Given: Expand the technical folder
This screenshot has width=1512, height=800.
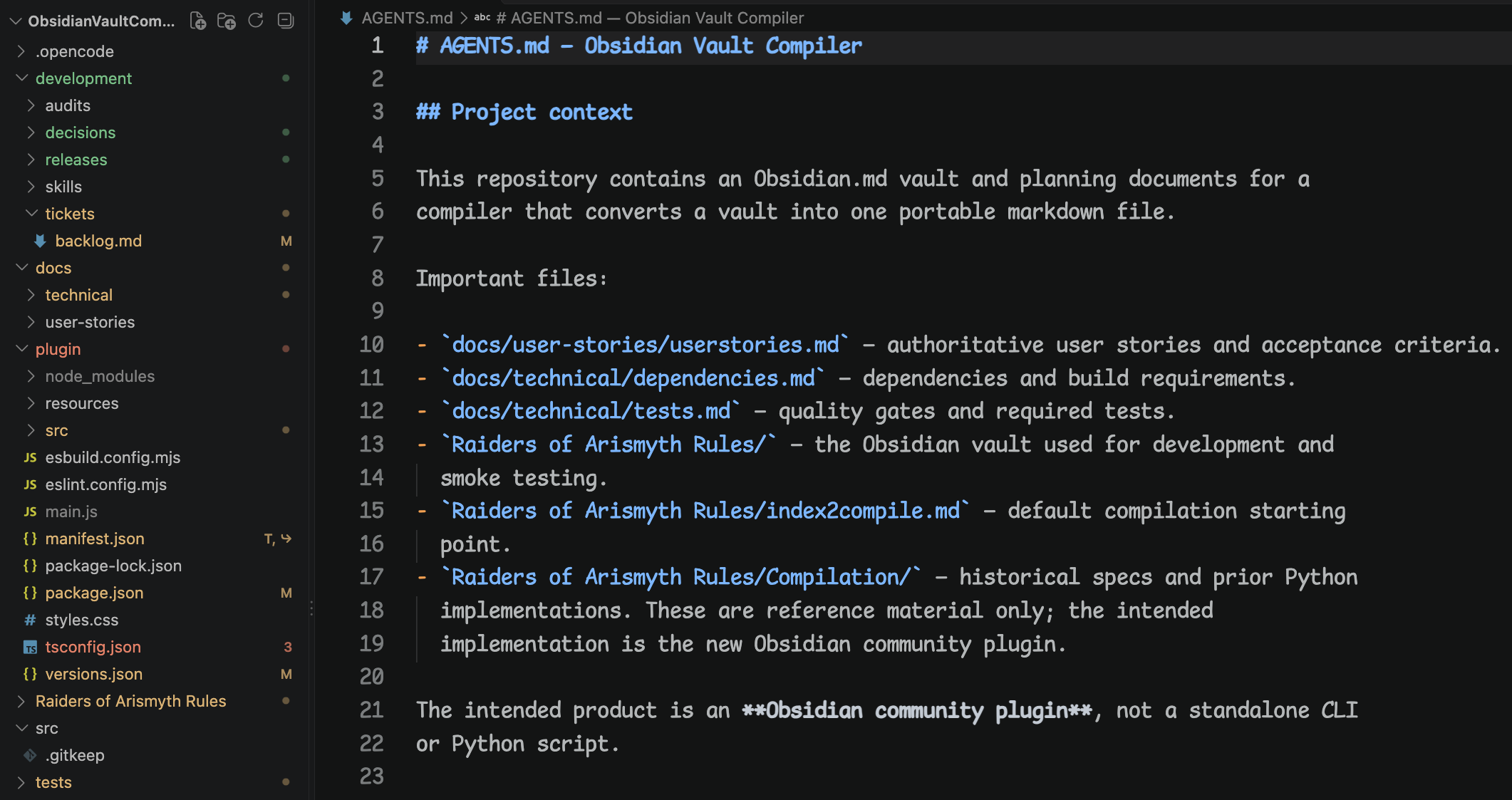Looking at the screenshot, I should point(31,295).
